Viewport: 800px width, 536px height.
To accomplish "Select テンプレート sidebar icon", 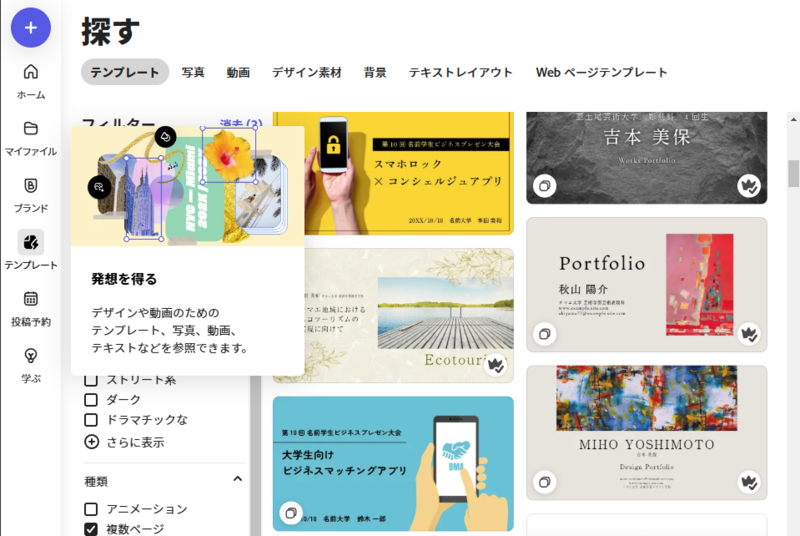I will point(31,242).
